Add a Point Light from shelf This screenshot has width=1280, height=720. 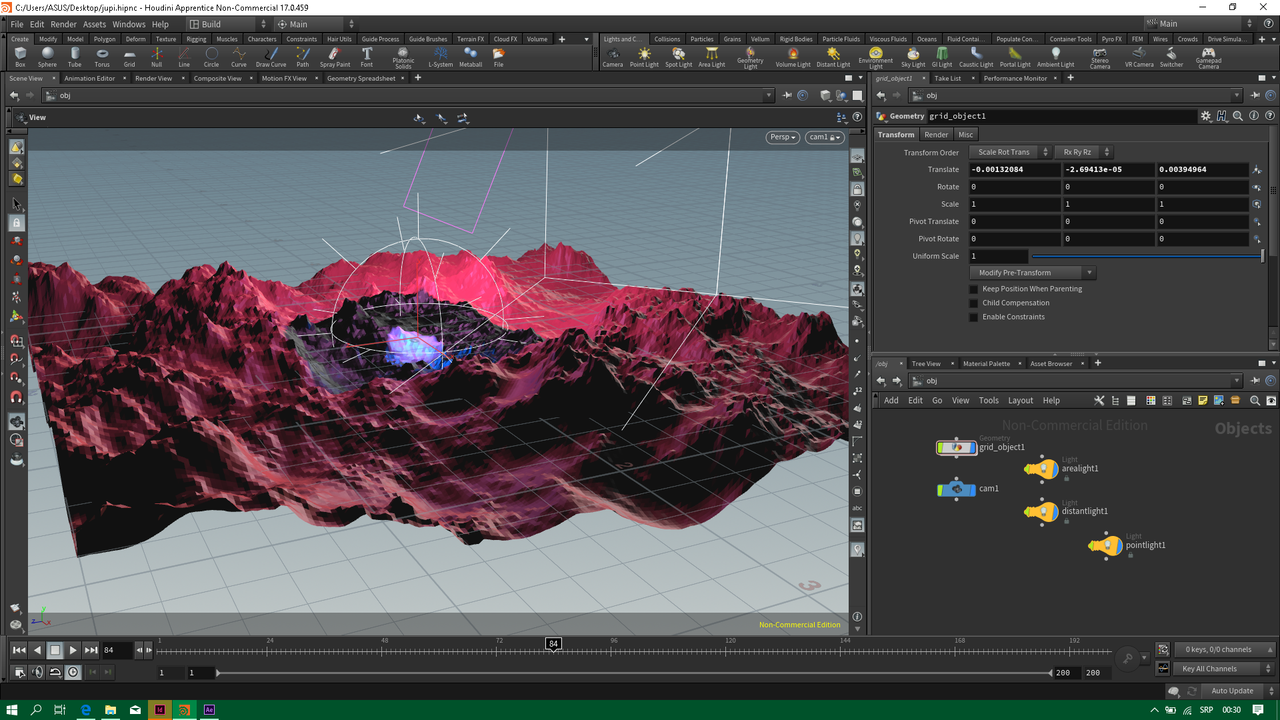[644, 57]
